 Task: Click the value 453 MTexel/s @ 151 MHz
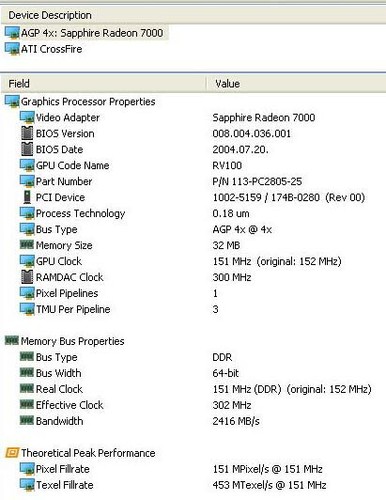point(269,485)
